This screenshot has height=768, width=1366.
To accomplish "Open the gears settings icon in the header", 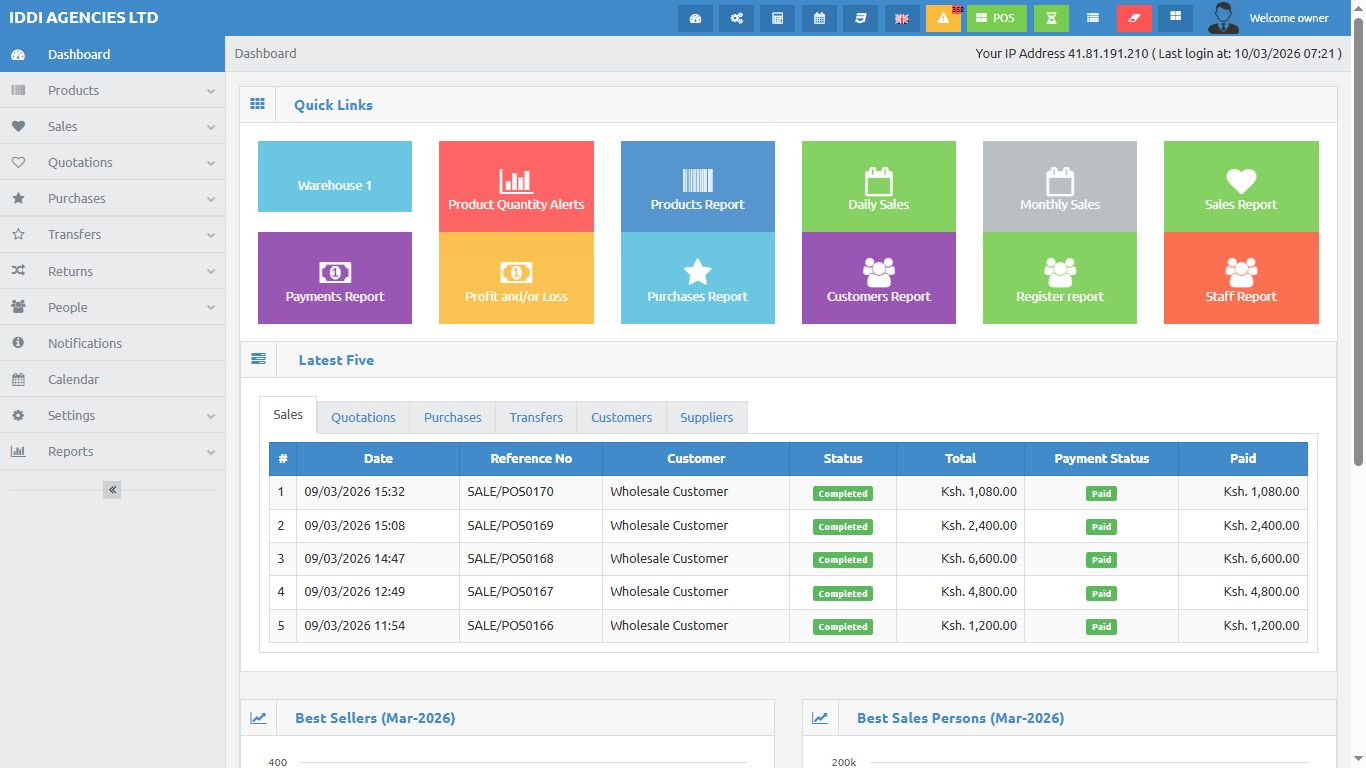I will coord(736,17).
